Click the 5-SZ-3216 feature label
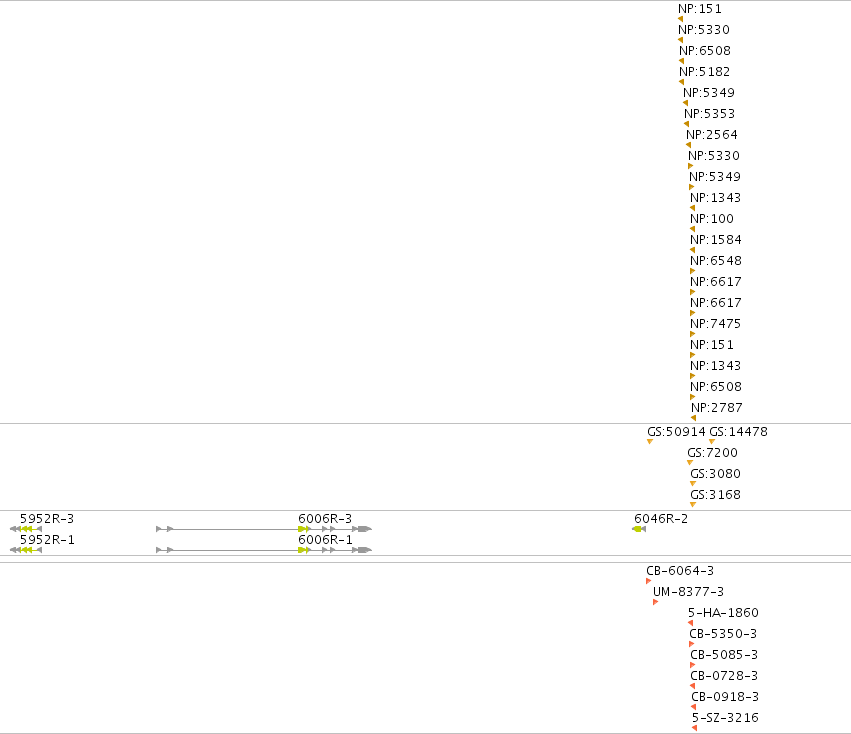Viewport: 851px width, 734px height. pyautogui.click(x=725, y=718)
